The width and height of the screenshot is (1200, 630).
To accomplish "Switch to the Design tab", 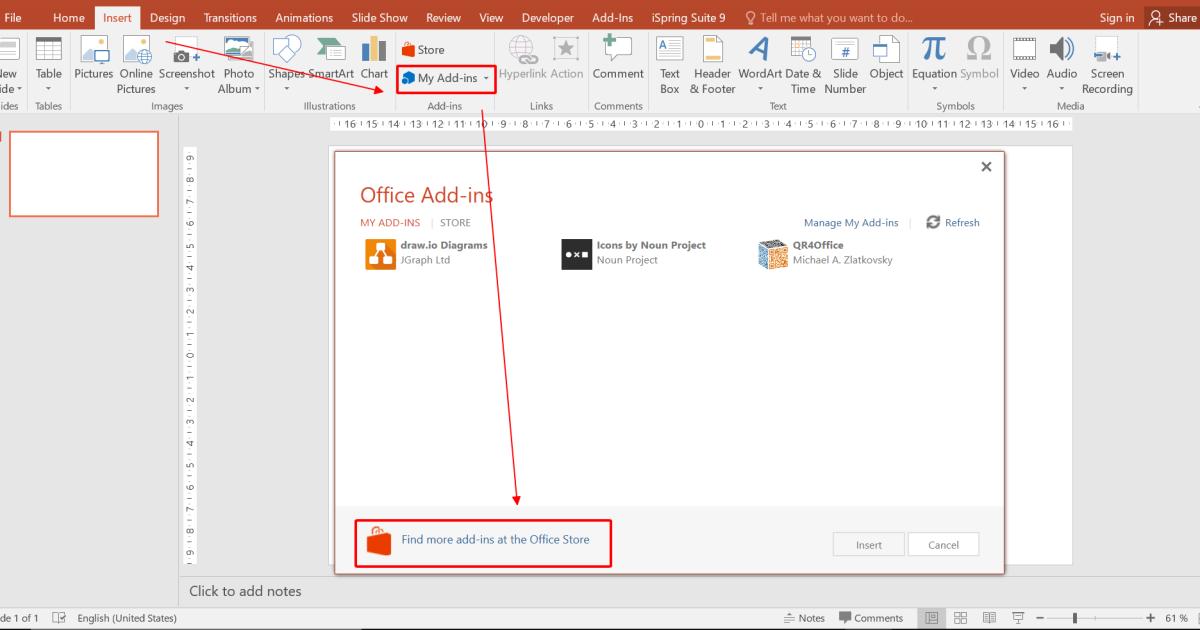I will (x=167, y=17).
